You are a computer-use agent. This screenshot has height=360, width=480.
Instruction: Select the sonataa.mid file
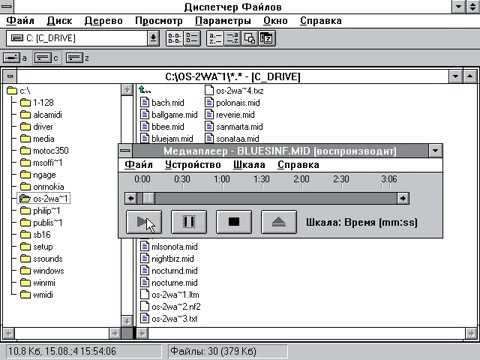(232, 139)
